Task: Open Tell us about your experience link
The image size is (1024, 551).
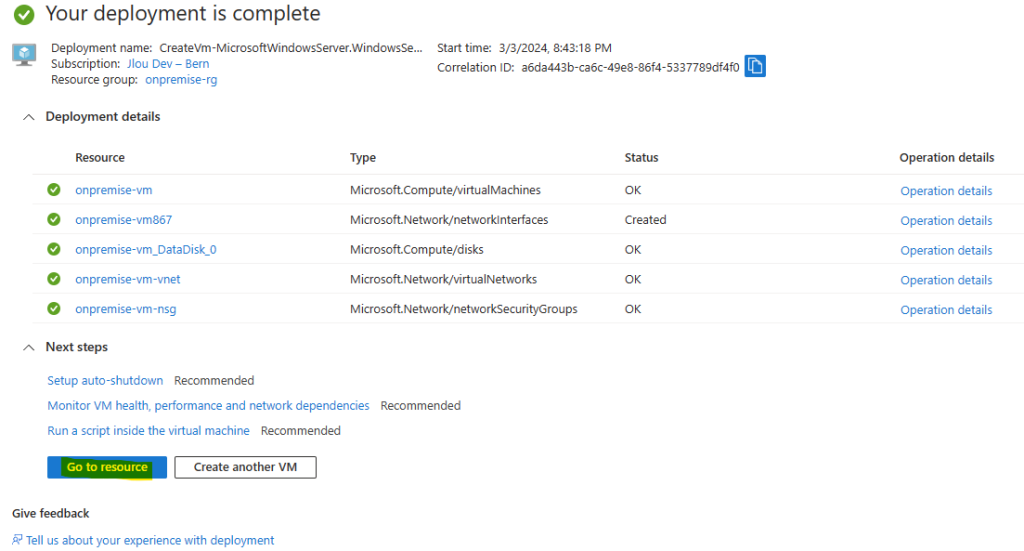Action: tap(150, 541)
